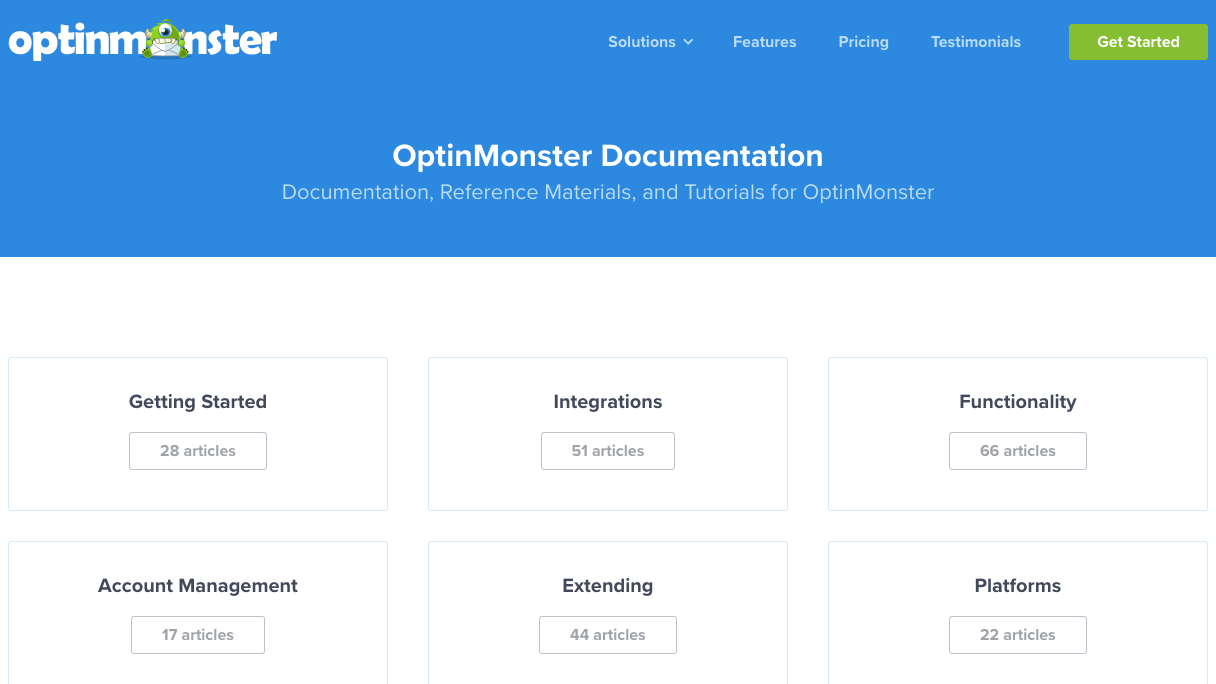
Task: Select the Documentation, Reference Materials subtitle text
Action: 608,192
